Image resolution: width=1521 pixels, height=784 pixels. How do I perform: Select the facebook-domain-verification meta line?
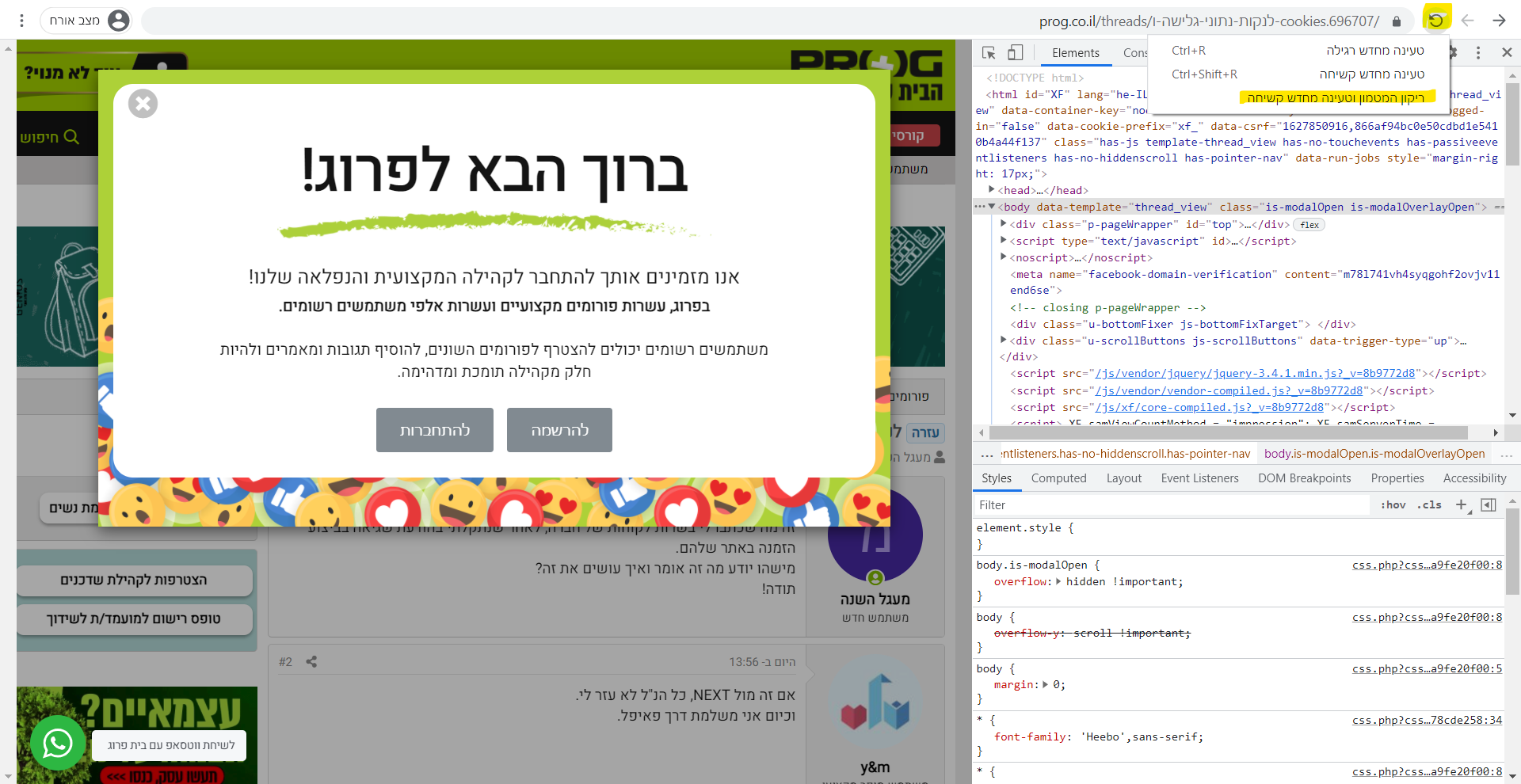coord(1255,283)
